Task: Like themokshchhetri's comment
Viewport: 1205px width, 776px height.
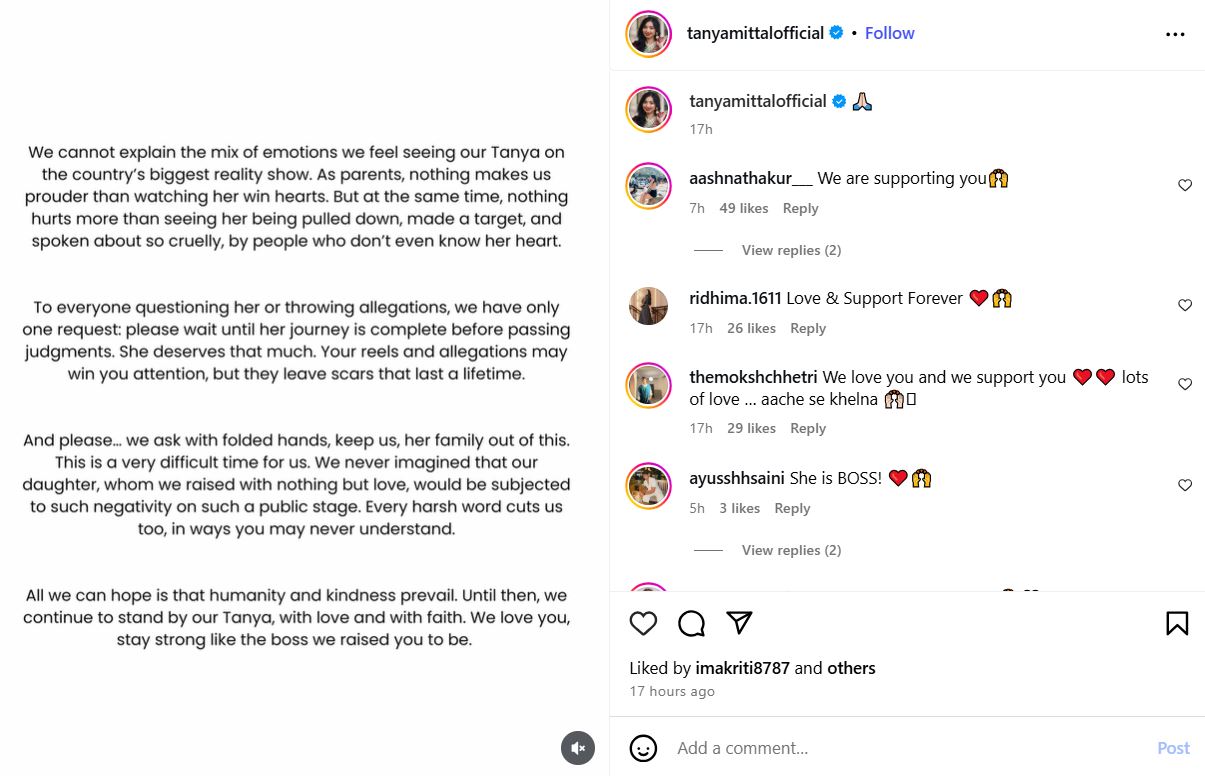Action: pos(1185,384)
